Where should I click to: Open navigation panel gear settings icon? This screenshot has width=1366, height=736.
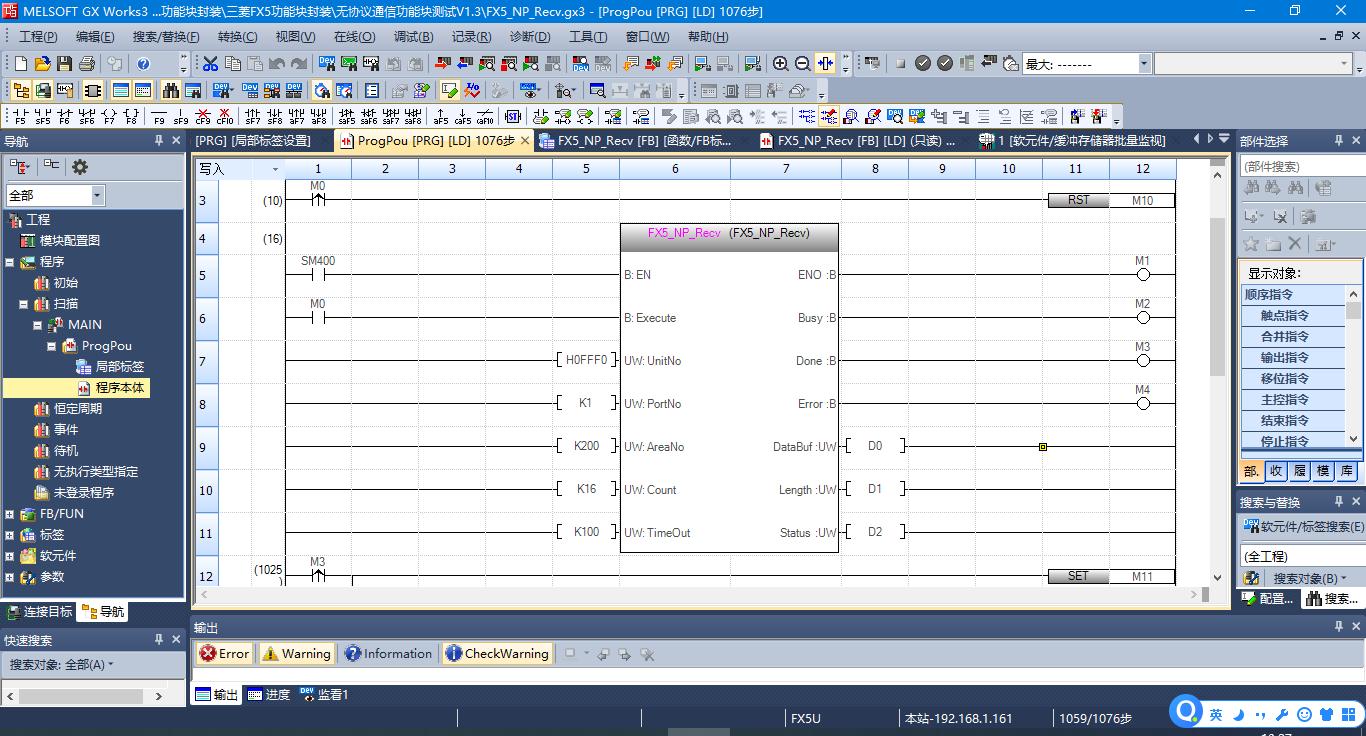(x=80, y=167)
